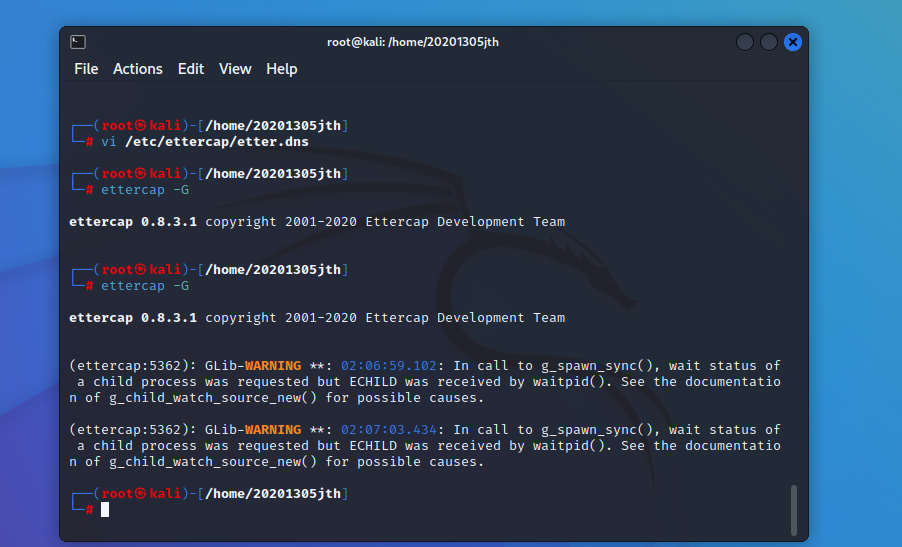Open the View menu
Image resolution: width=902 pixels, height=547 pixels.
coord(235,69)
